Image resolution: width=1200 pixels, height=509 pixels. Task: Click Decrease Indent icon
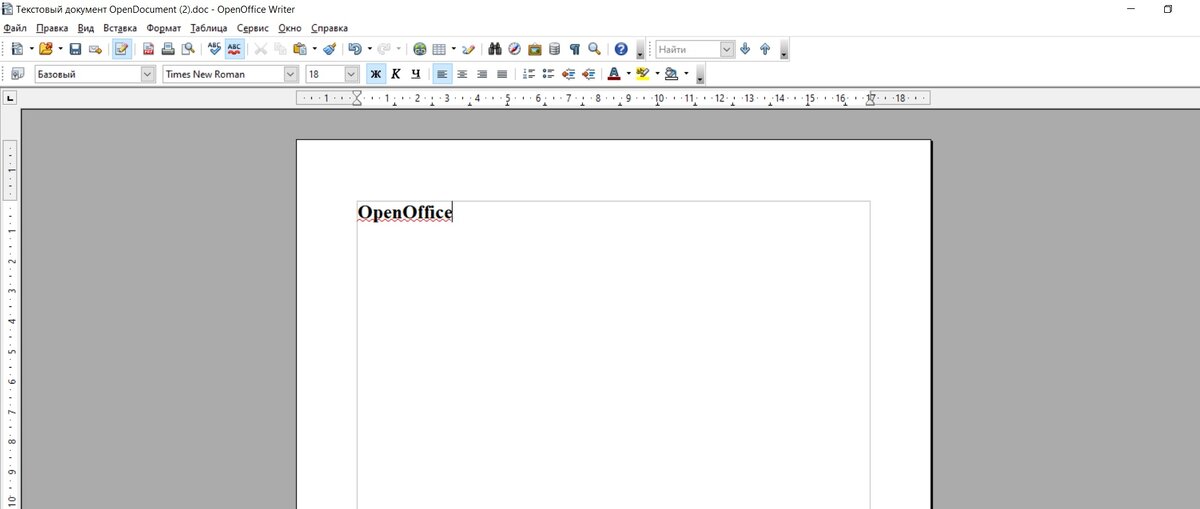(568, 73)
